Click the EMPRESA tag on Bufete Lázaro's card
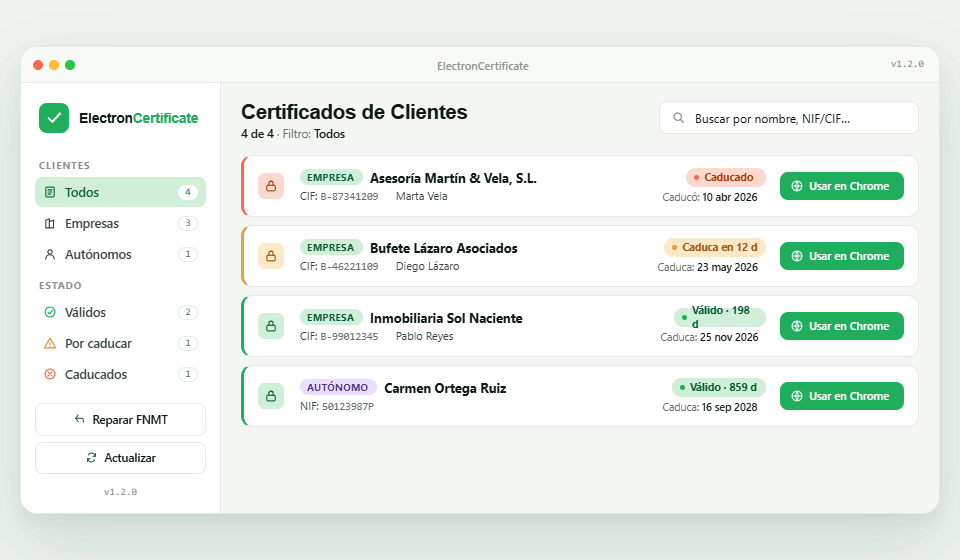Screen dimensions: 960x560 [331, 247]
